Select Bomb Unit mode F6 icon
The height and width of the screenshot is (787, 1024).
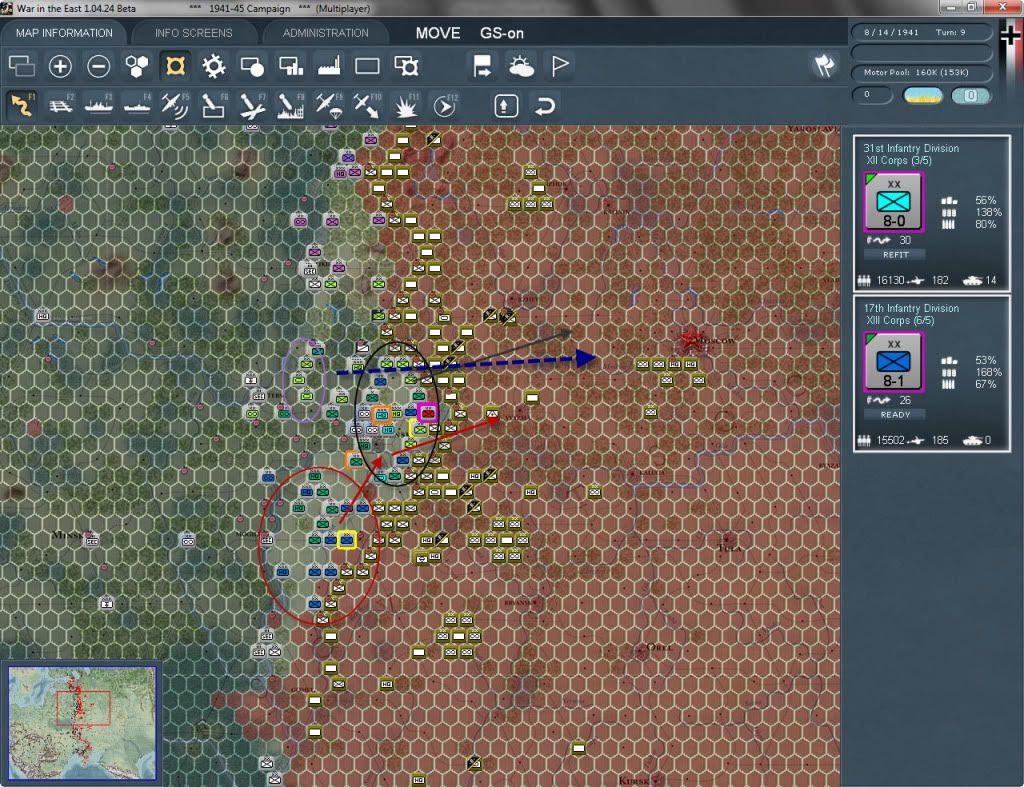(214, 105)
